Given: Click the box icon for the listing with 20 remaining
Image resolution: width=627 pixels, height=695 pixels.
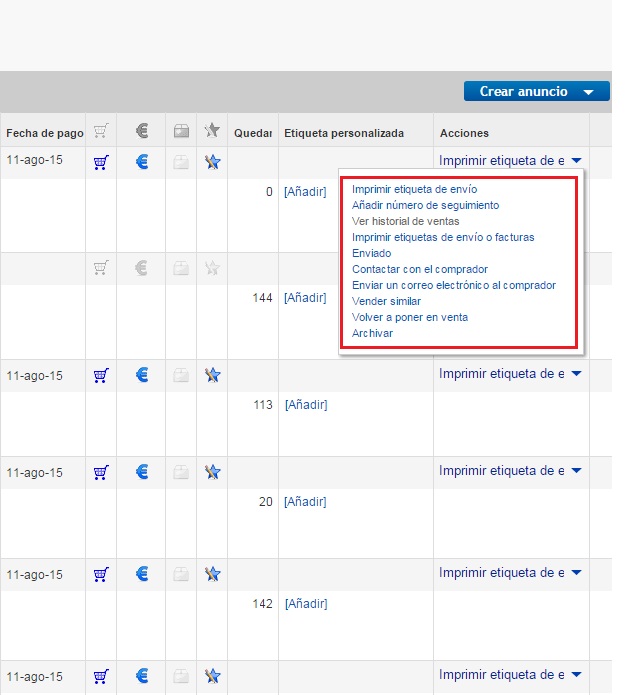Looking at the screenshot, I should point(181,472).
